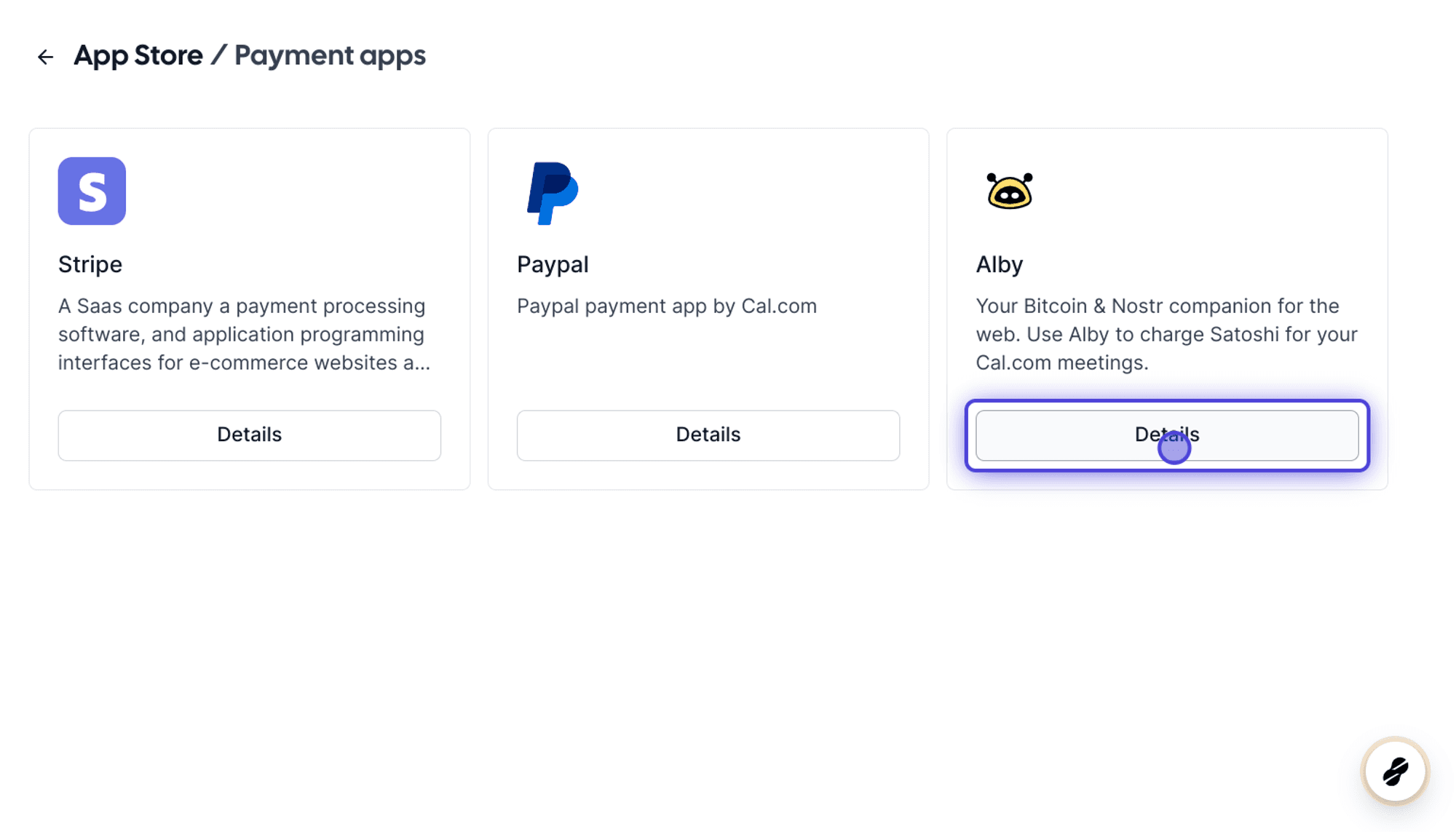
Task: Open the floating help widget button
Action: pyautogui.click(x=1395, y=771)
